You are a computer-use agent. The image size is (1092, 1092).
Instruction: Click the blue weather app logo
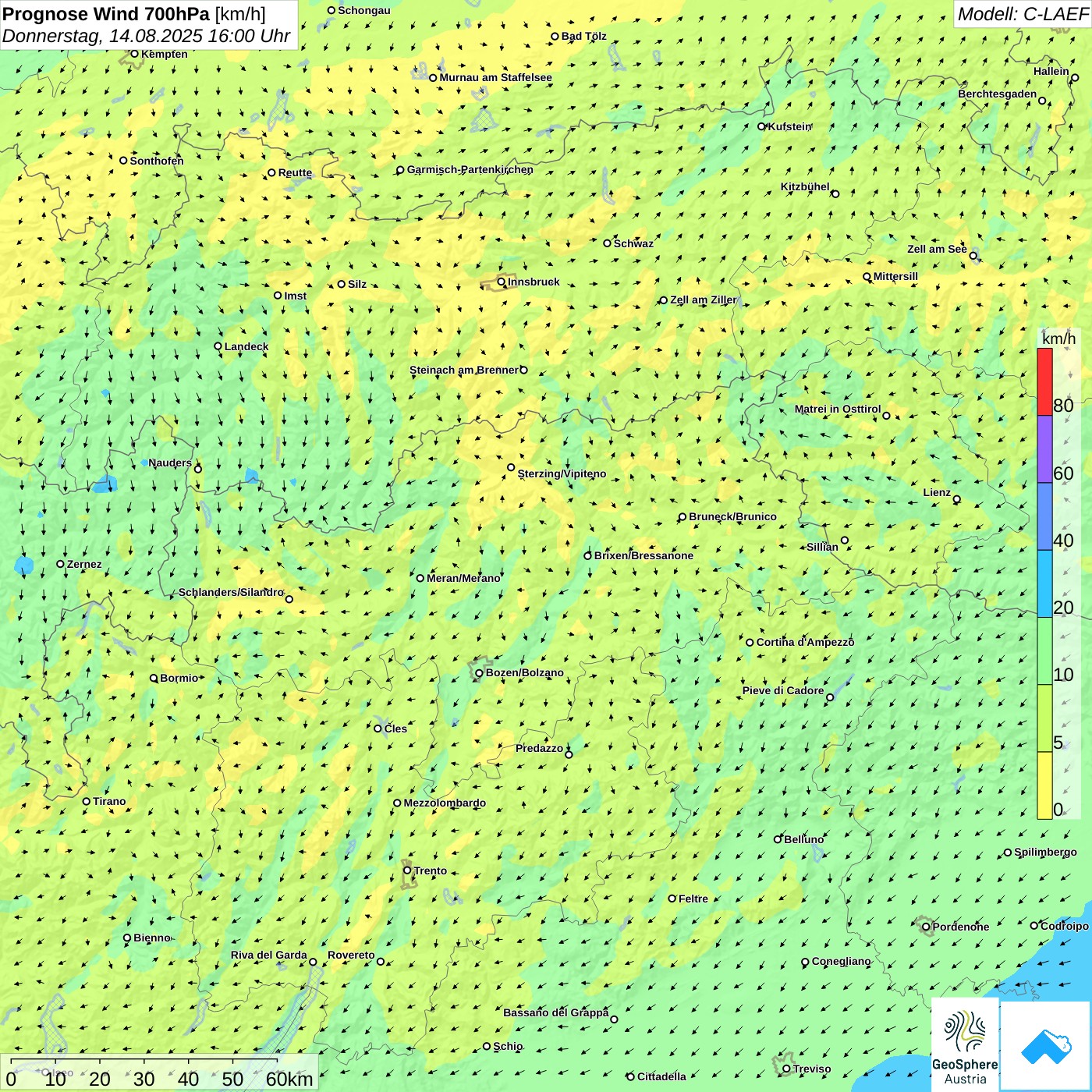(1046, 1046)
